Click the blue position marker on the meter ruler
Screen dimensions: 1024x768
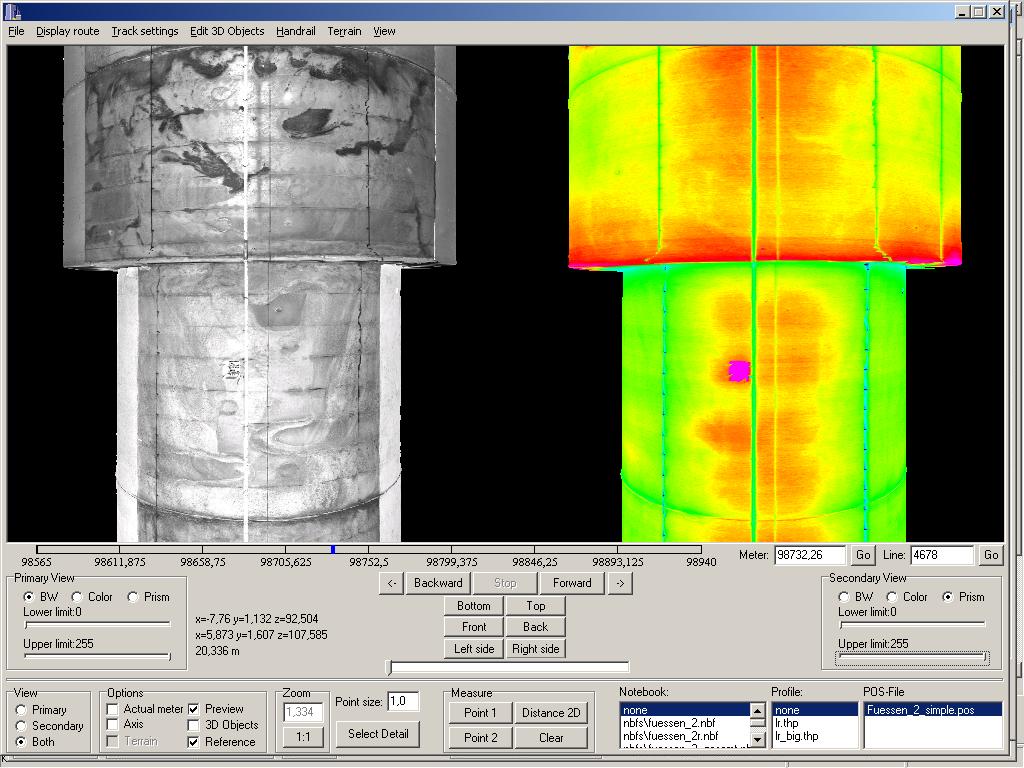point(332,549)
